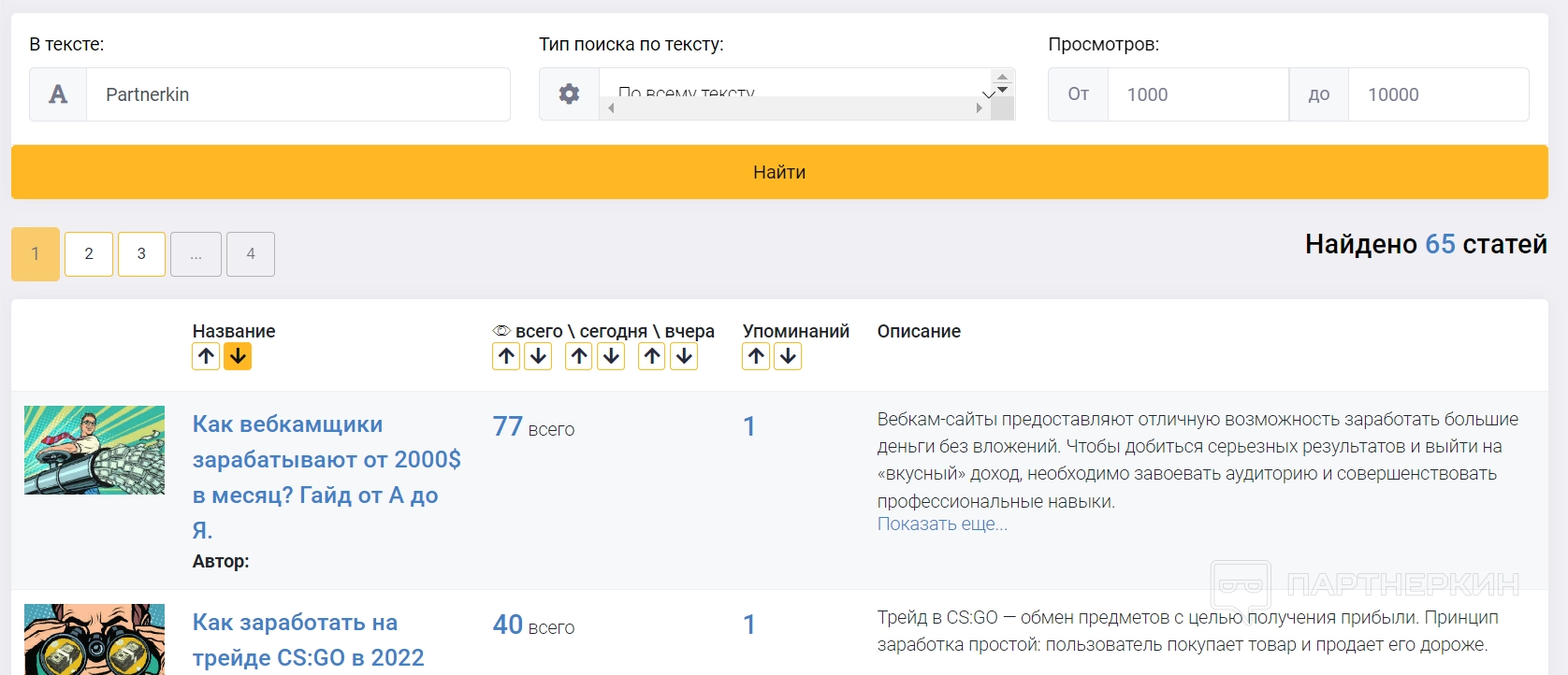Sort by title ascending arrow
The width and height of the screenshot is (1568, 675).
click(x=206, y=356)
